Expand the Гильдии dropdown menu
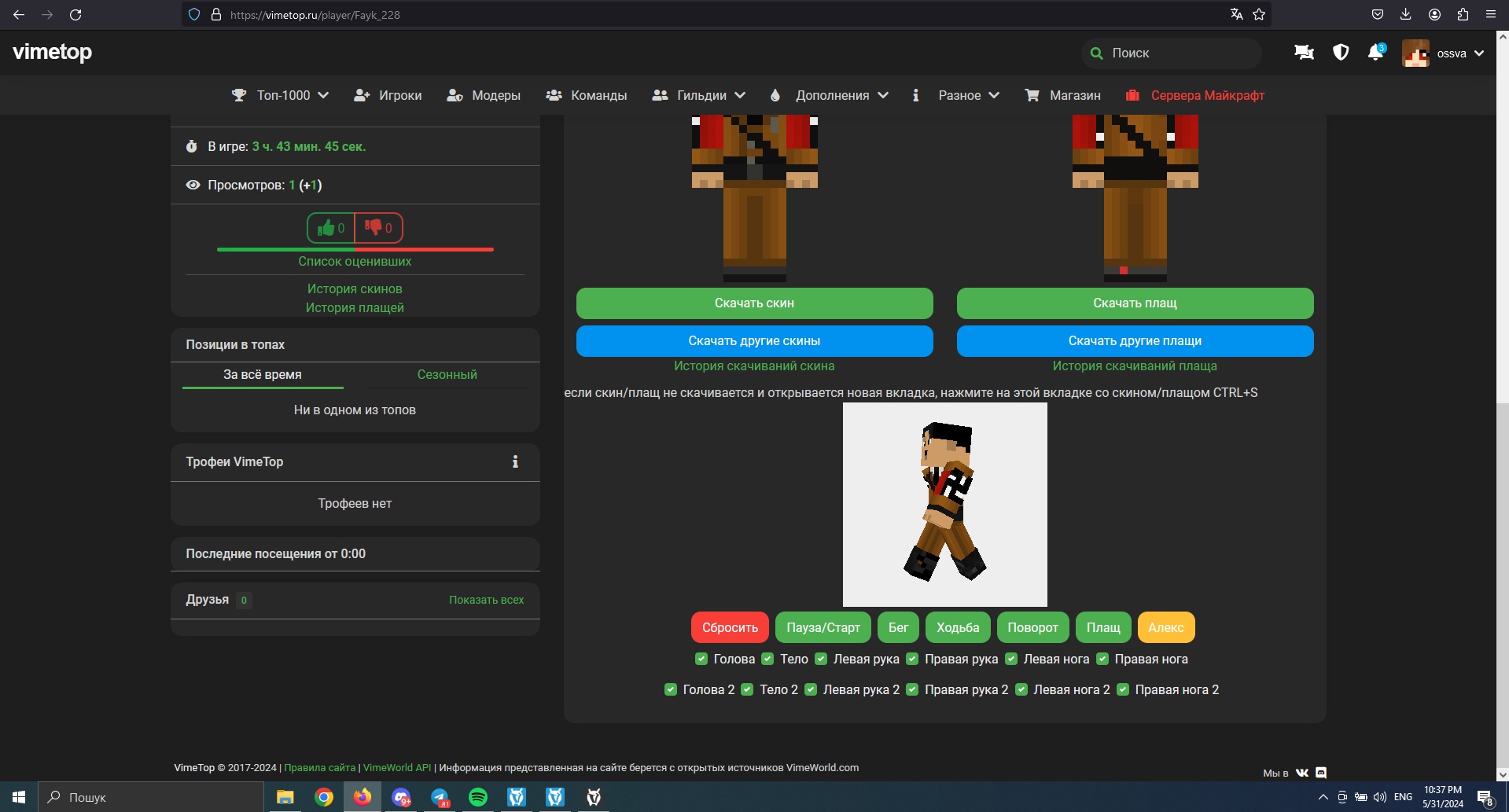Image resolution: width=1509 pixels, height=812 pixels. (699, 95)
